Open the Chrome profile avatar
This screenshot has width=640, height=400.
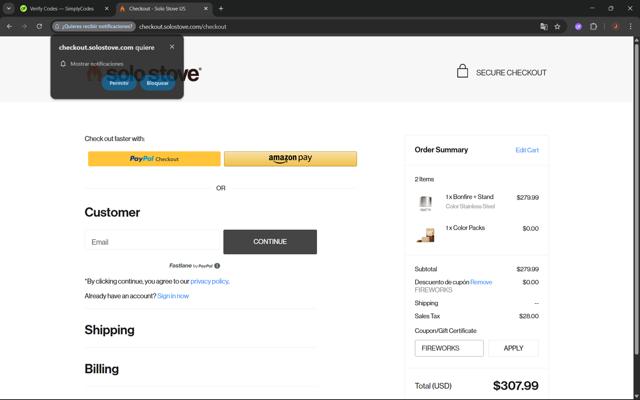tap(616, 27)
